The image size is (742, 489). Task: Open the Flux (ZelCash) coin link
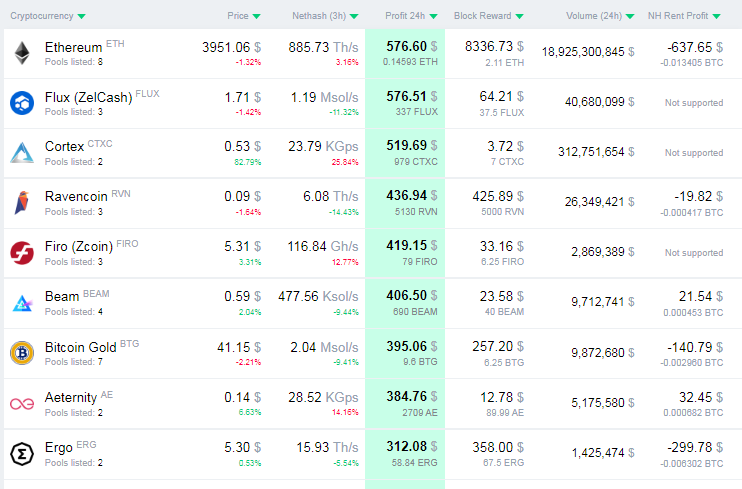tap(88, 98)
